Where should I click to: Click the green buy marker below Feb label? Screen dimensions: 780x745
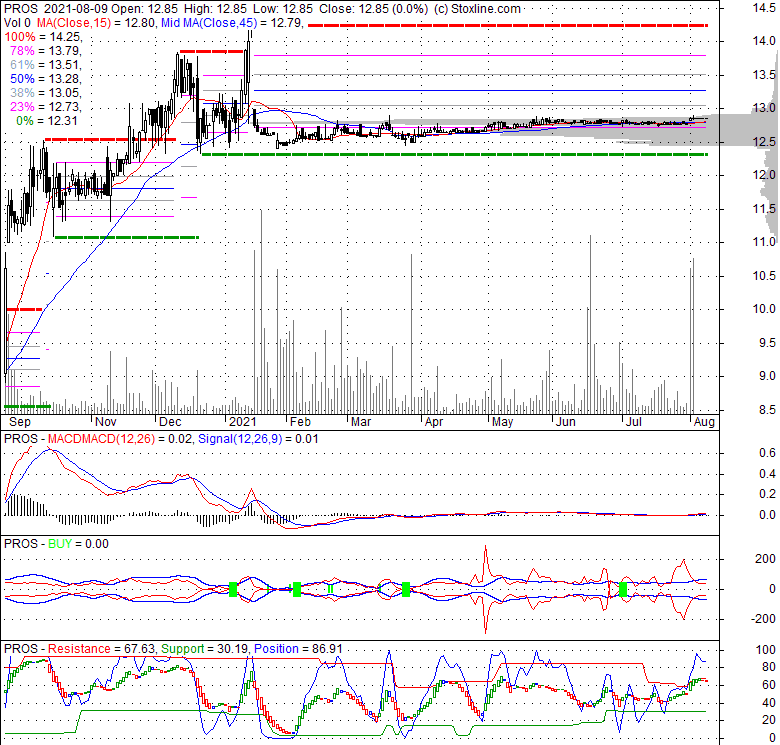point(297,589)
